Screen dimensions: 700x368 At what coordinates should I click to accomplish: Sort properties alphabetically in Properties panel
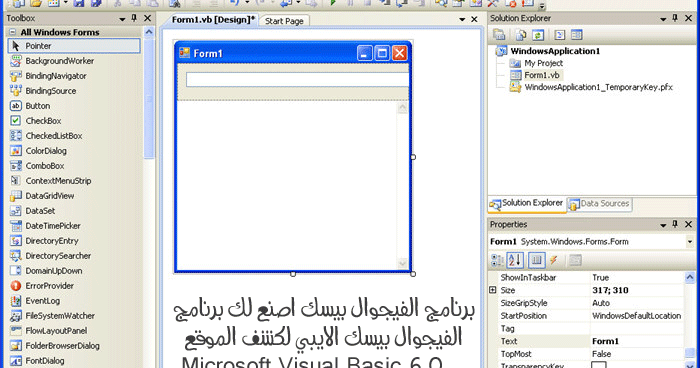coord(515,260)
